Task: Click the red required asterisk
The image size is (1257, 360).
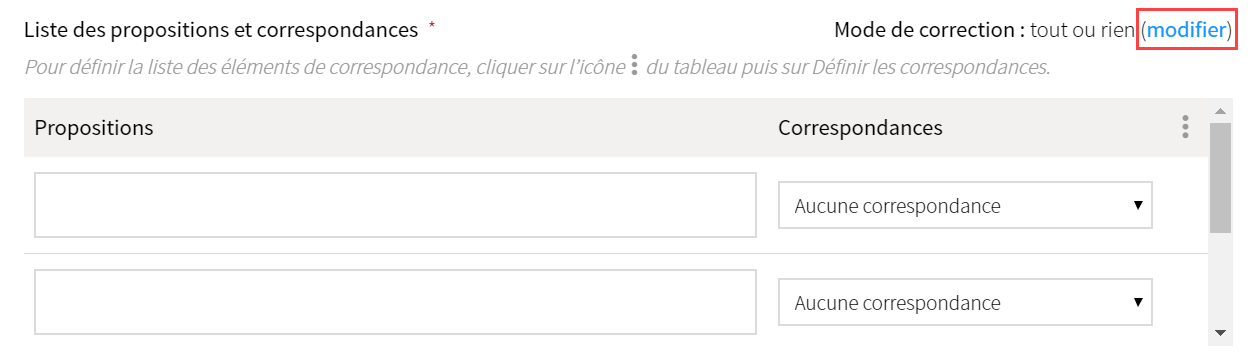Action: [432, 25]
